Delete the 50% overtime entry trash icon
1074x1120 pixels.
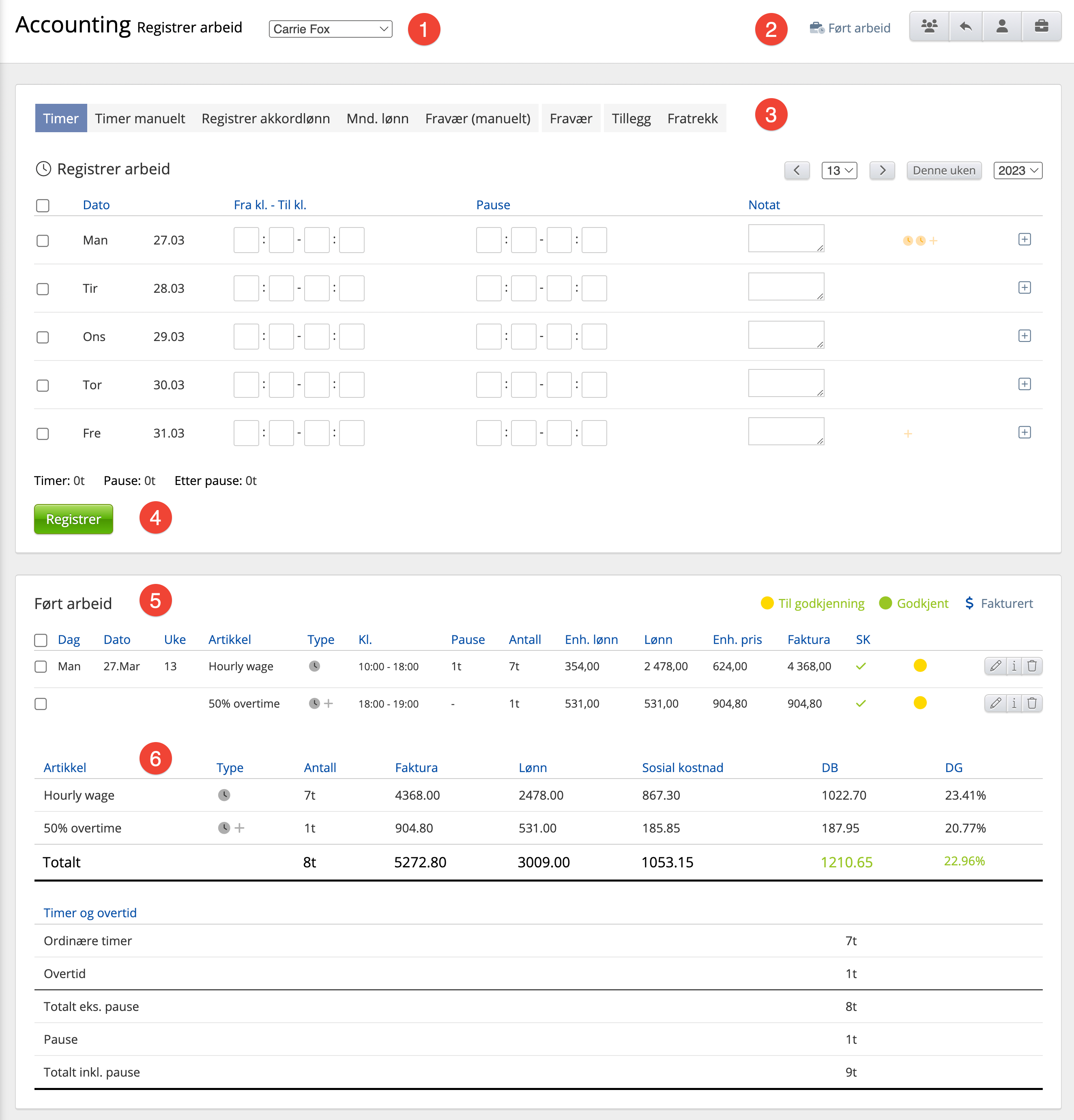1032,703
